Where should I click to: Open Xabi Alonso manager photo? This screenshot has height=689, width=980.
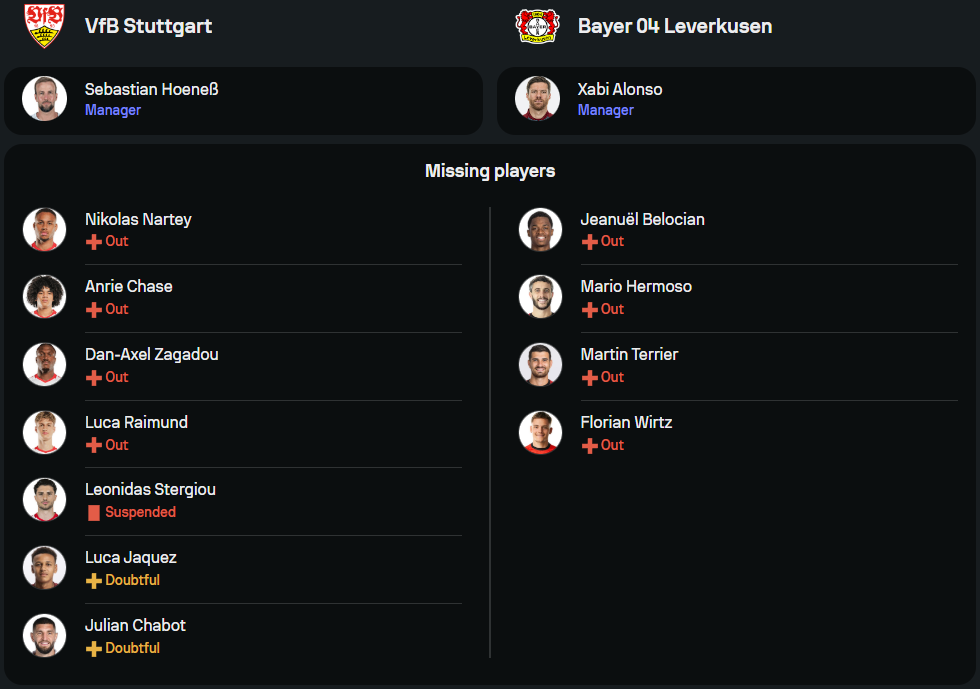point(537,99)
